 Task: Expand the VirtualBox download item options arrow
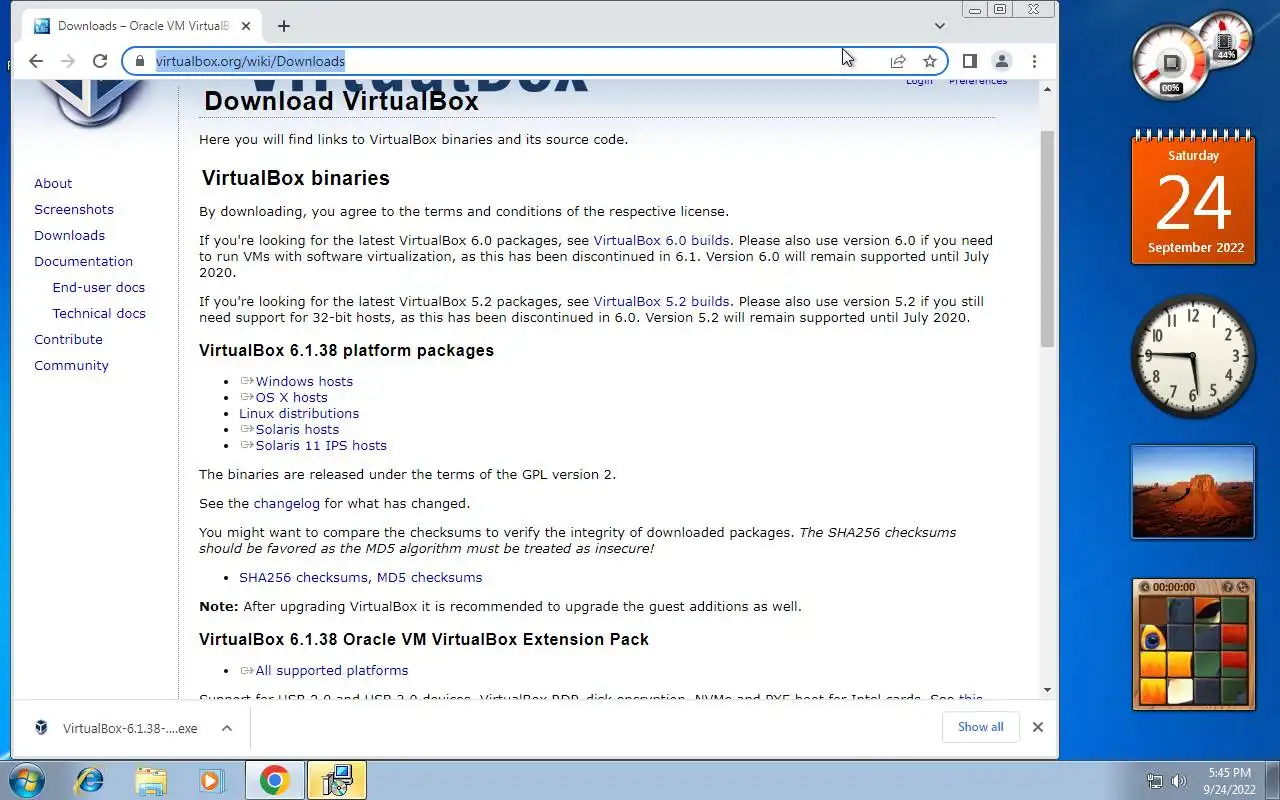227,728
